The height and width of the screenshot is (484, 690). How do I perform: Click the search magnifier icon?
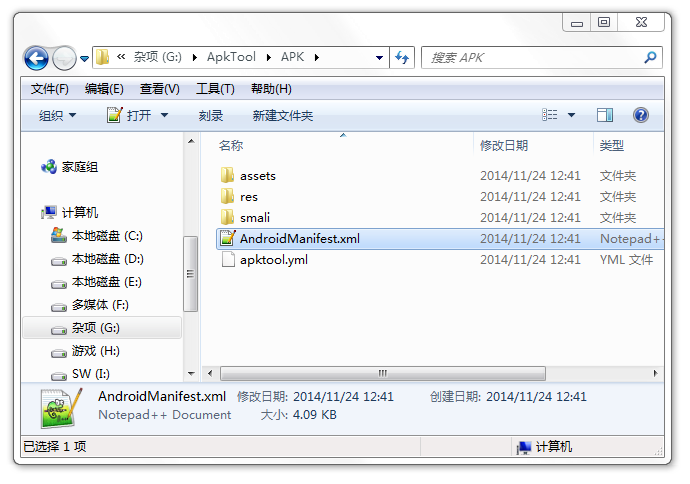point(650,58)
